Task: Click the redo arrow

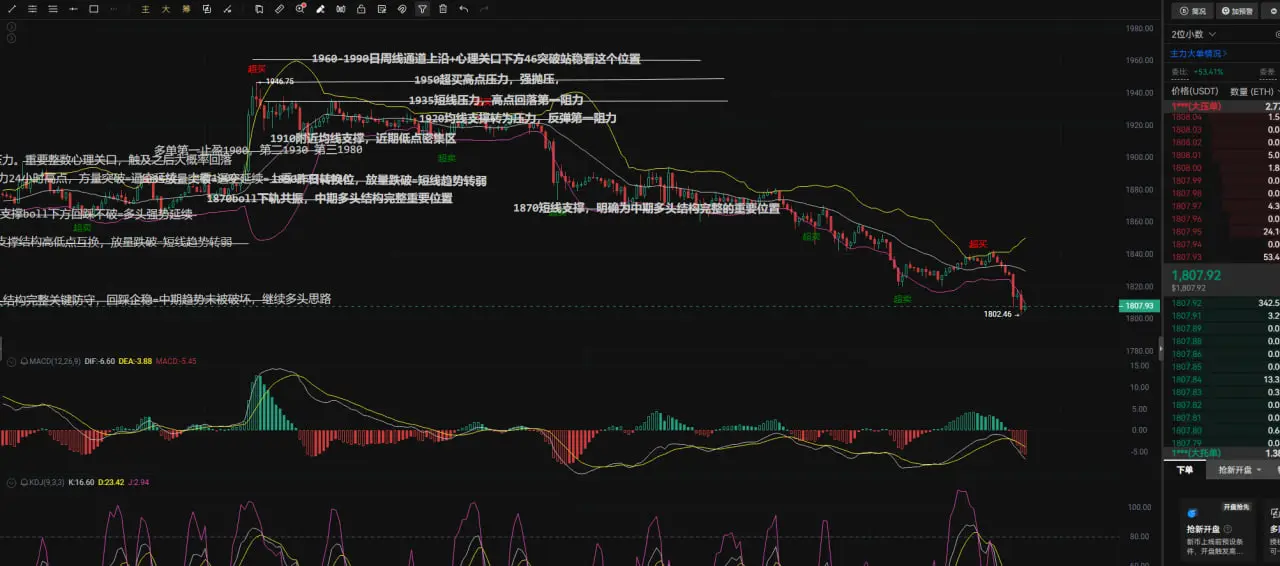Action: (484, 9)
